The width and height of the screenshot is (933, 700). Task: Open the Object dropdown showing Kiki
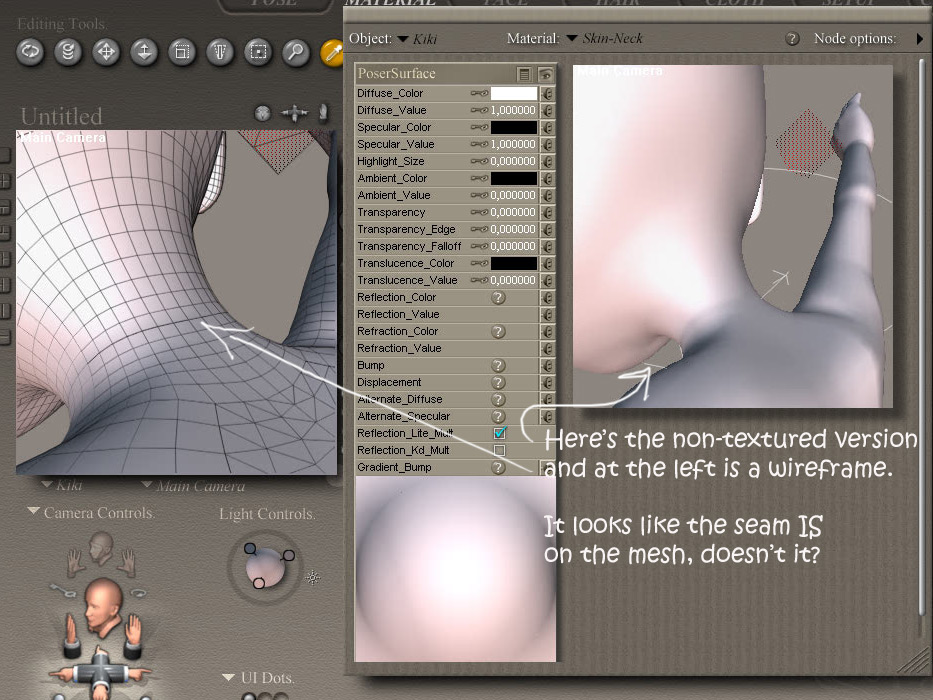(x=403, y=39)
